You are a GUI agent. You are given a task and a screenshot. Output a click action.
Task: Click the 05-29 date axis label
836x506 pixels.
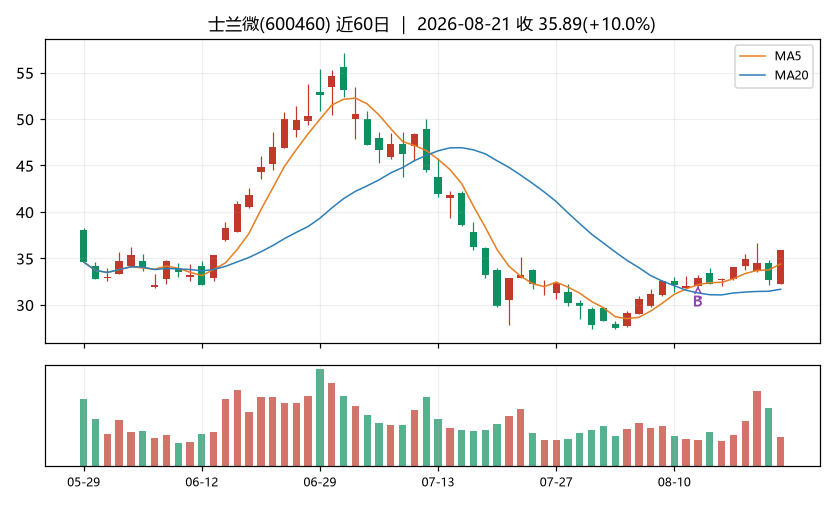coord(84,483)
